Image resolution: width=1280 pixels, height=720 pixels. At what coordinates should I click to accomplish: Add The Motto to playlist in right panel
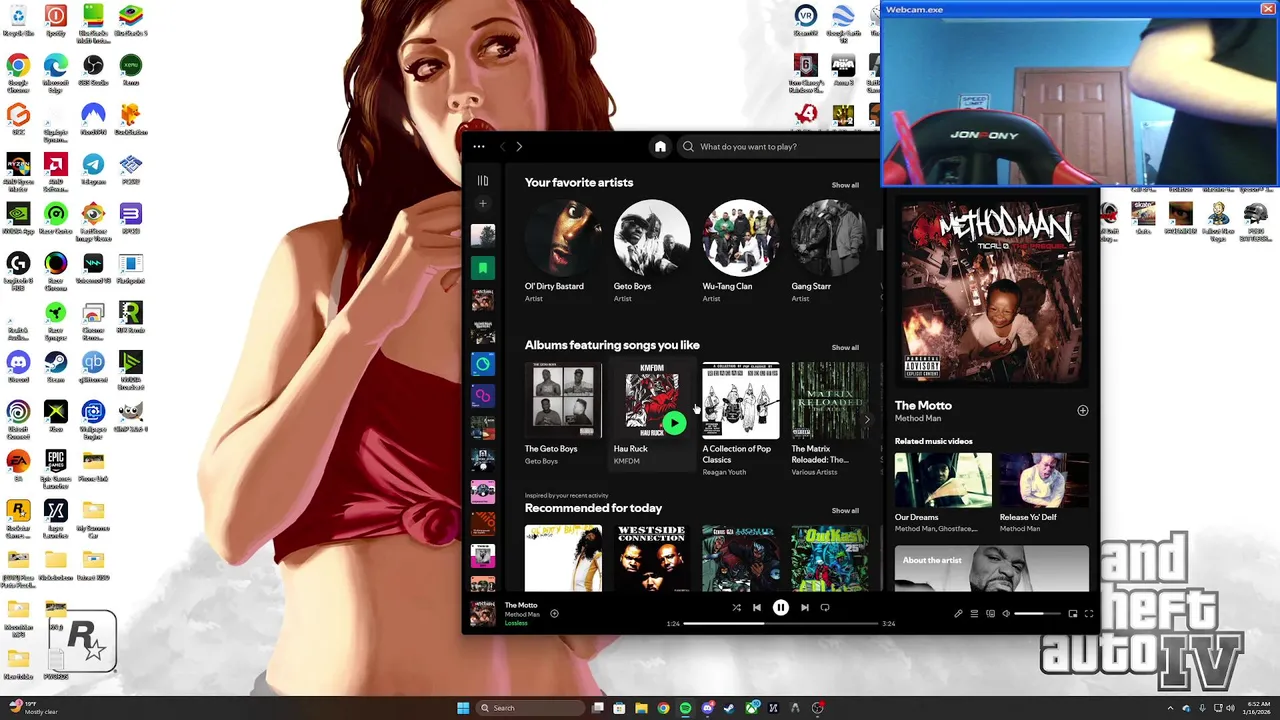(x=1082, y=411)
